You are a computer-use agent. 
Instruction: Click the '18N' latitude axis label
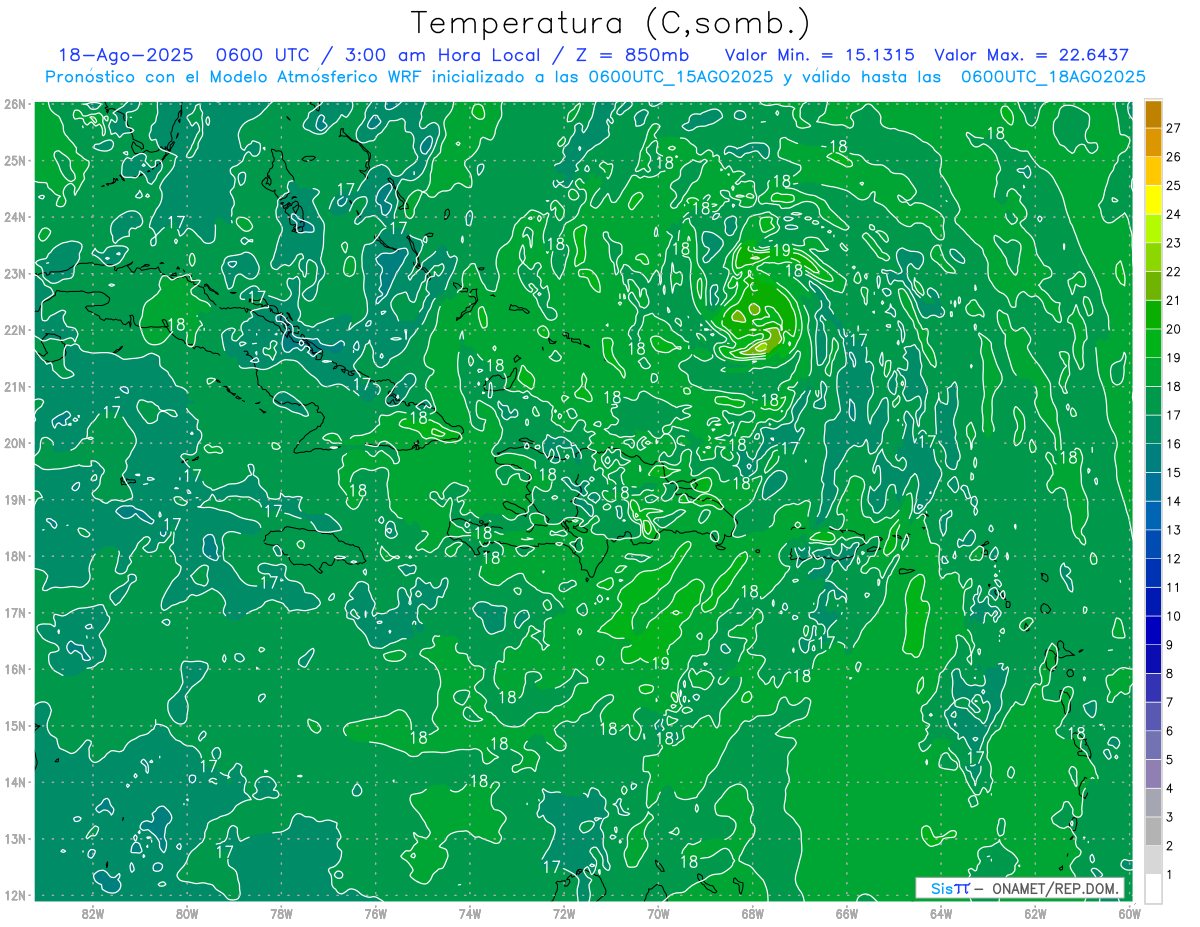[x=15, y=556]
